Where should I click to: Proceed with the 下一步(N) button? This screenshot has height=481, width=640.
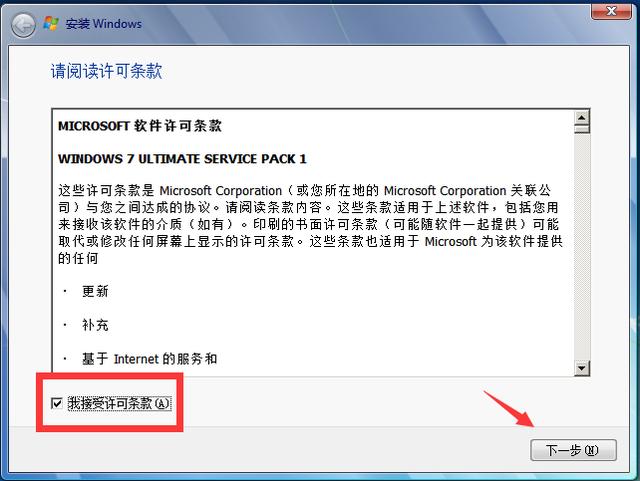tap(573, 450)
